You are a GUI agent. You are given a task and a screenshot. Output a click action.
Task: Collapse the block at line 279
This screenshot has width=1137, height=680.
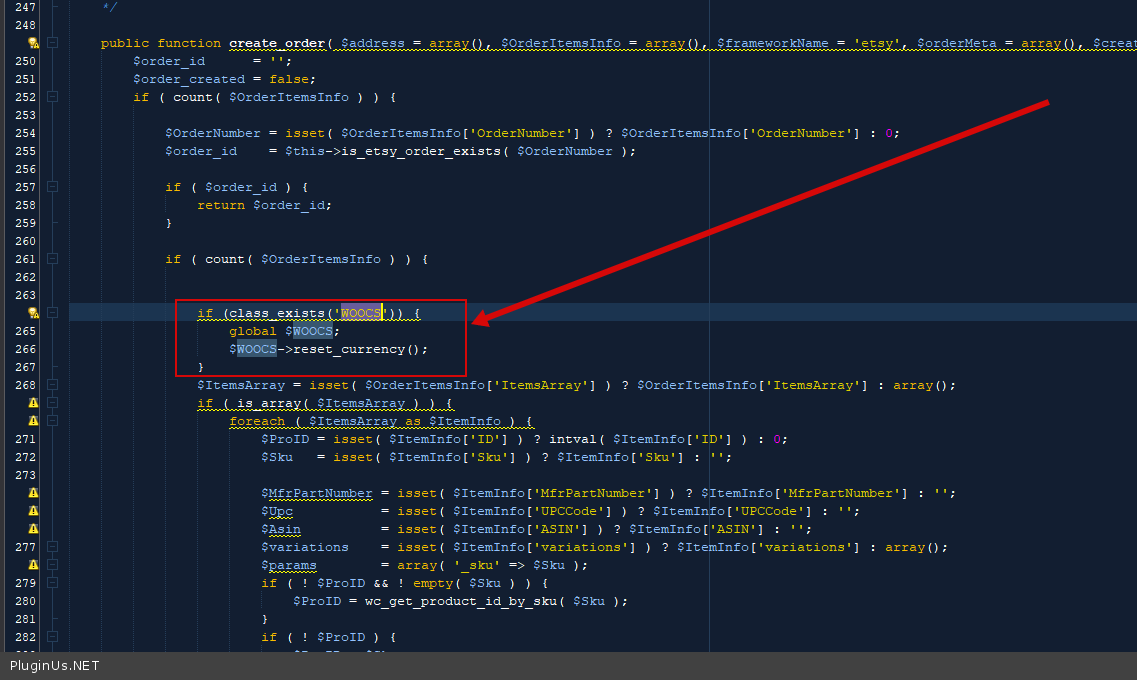tap(52, 583)
